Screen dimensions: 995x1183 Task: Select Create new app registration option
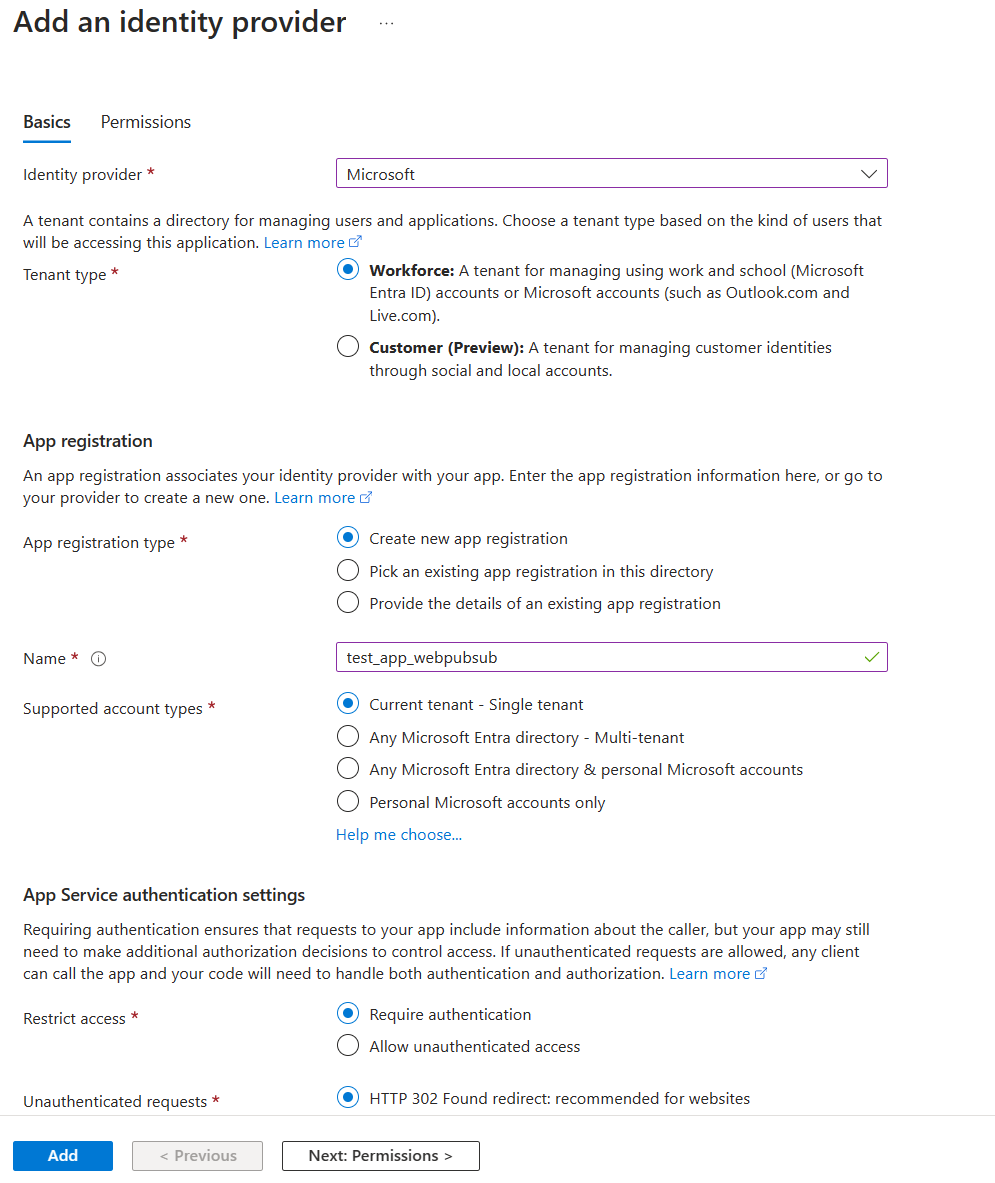pos(348,538)
